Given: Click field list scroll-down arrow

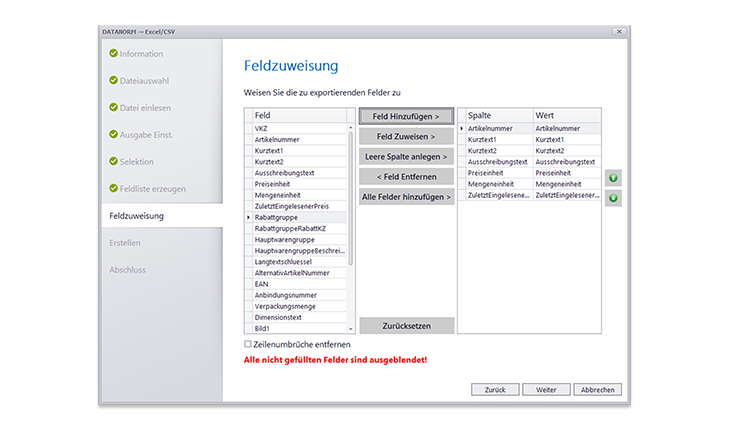Looking at the screenshot, I should pyautogui.click(x=351, y=329).
